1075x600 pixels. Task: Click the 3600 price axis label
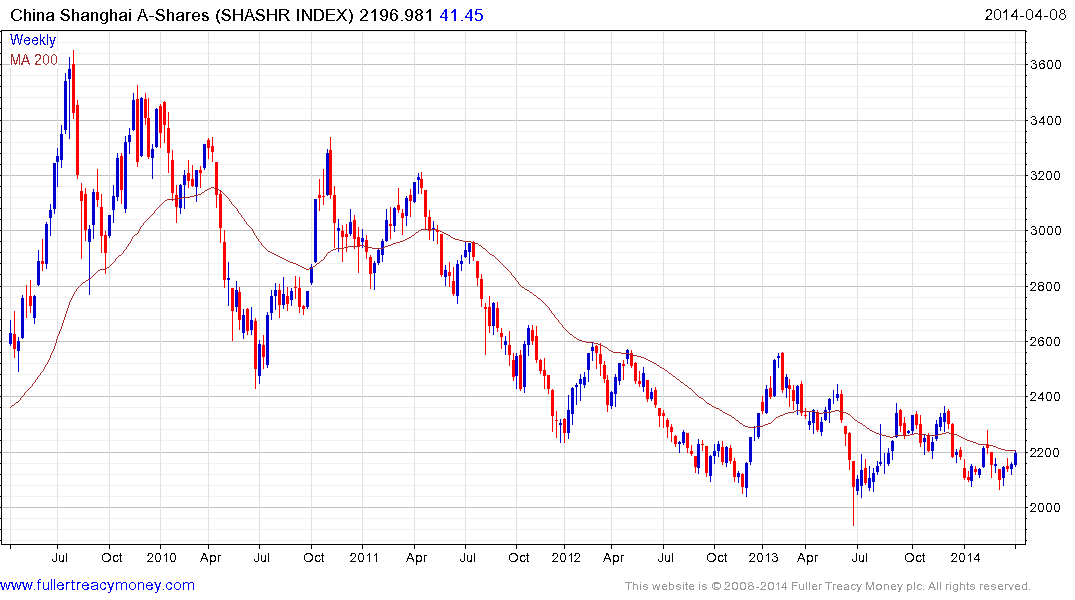[x=1046, y=65]
